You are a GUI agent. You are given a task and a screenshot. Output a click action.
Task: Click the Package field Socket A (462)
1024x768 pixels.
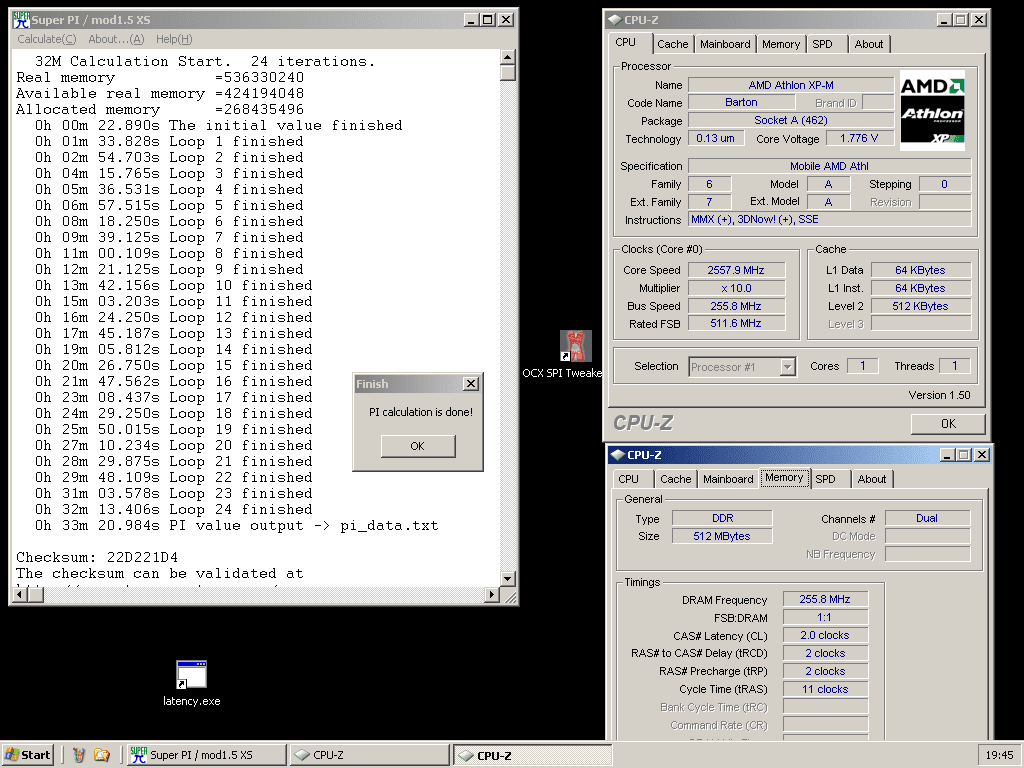tap(791, 121)
